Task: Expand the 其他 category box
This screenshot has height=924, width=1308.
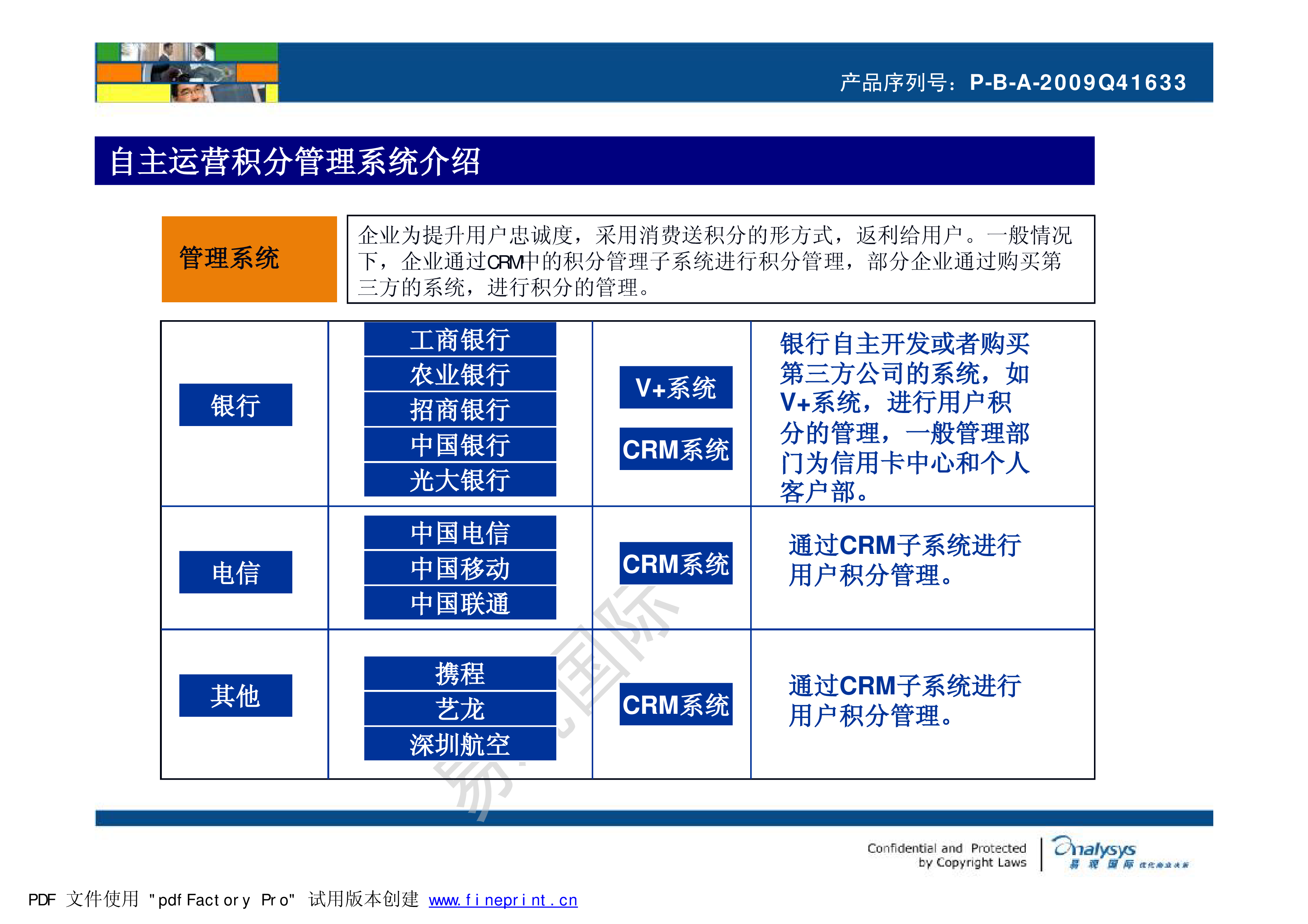Action: coord(236,696)
